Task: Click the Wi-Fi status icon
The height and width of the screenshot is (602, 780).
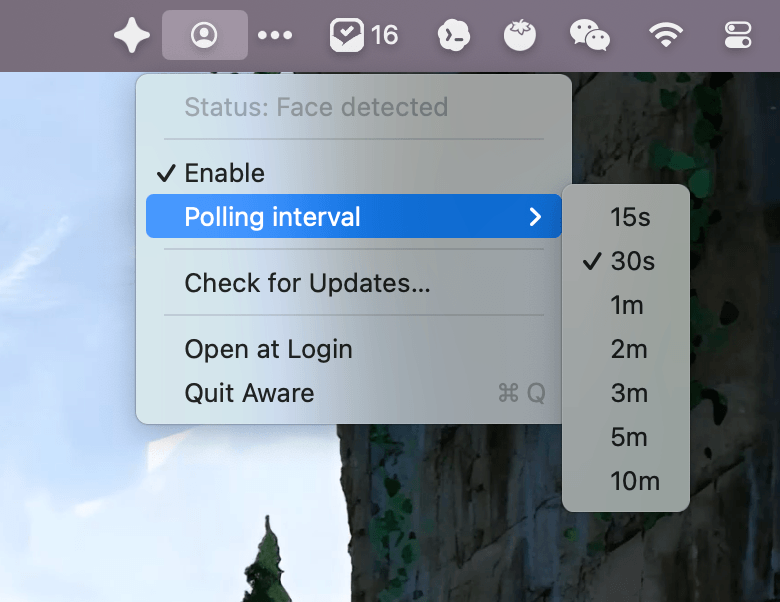Action: coord(665,36)
